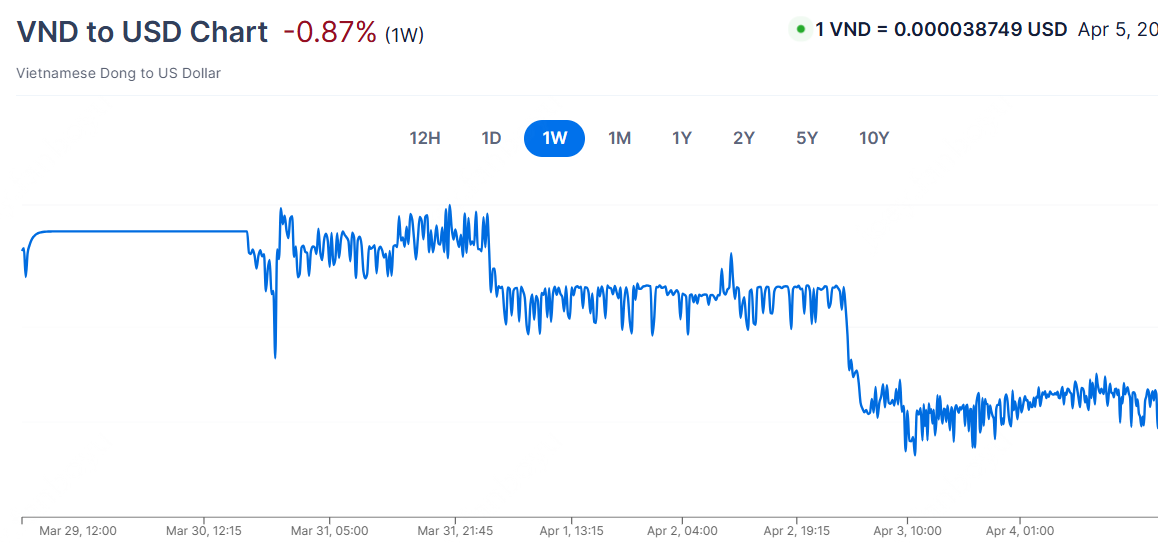Click the green live status dot
This screenshot has width=1158, height=543.
point(800,29)
